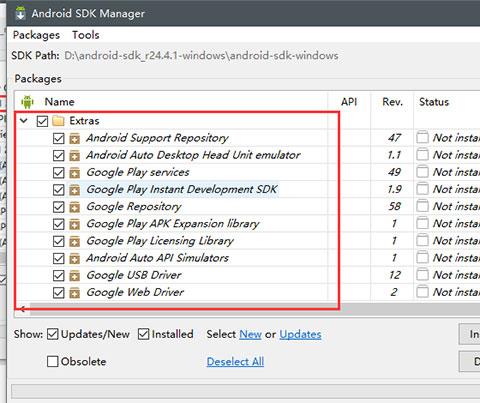Click revision 58 cell for Google Repository
Viewport: 480px width, 403px height.
click(x=394, y=206)
